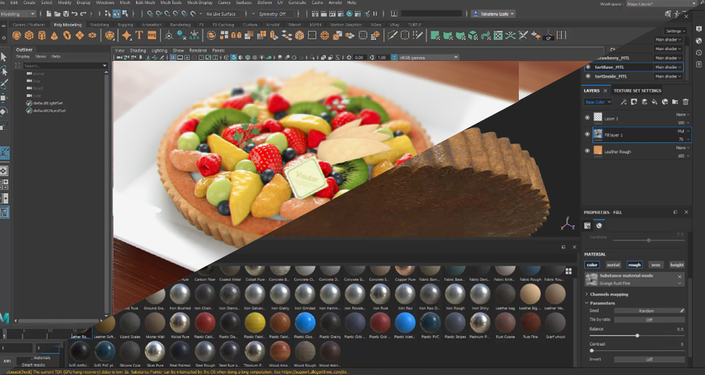Click the redo arrow in Maya status line
The height and width of the screenshot is (375, 705).
(x=83, y=14)
